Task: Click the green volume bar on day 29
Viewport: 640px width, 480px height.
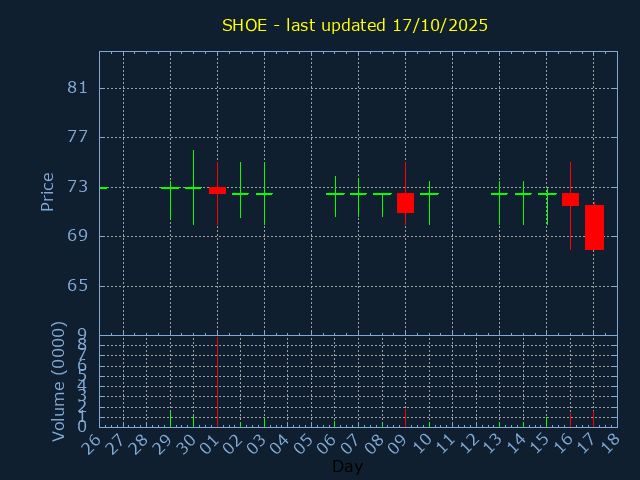Action: coord(170,419)
